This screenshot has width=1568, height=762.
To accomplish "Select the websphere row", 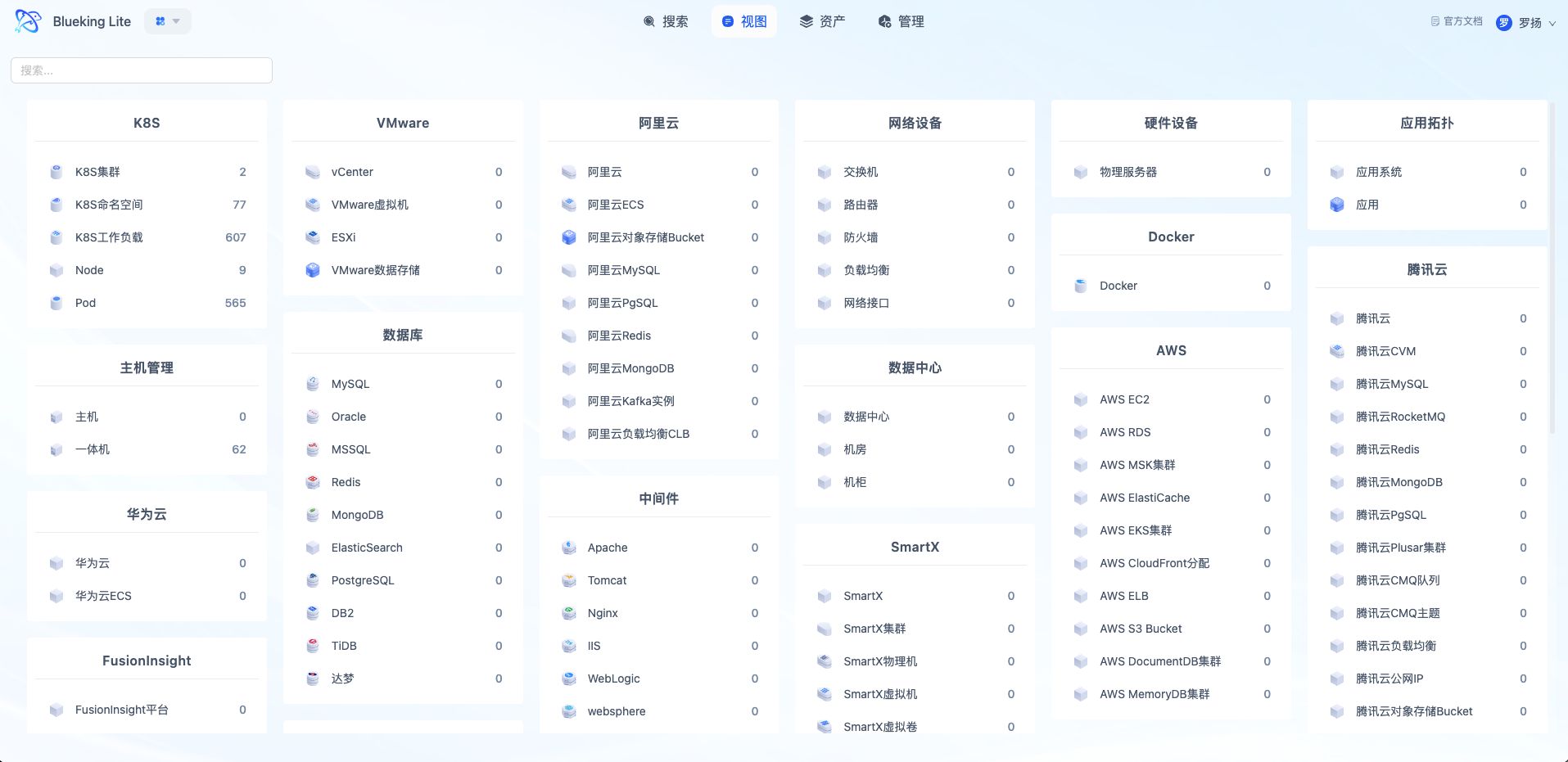I will (x=659, y=711).
